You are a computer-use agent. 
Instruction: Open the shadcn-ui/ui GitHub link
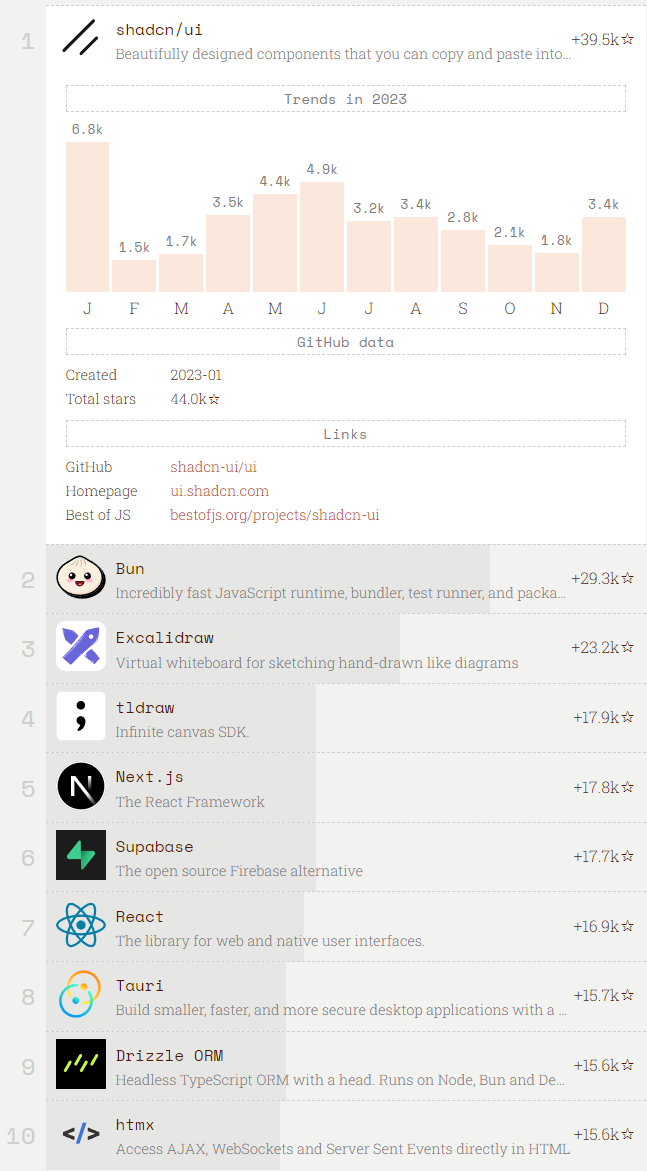[x=213, y=467]
